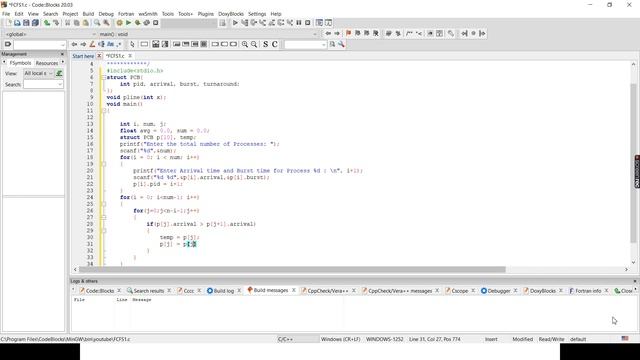Save the file with the Save icon

26,23
